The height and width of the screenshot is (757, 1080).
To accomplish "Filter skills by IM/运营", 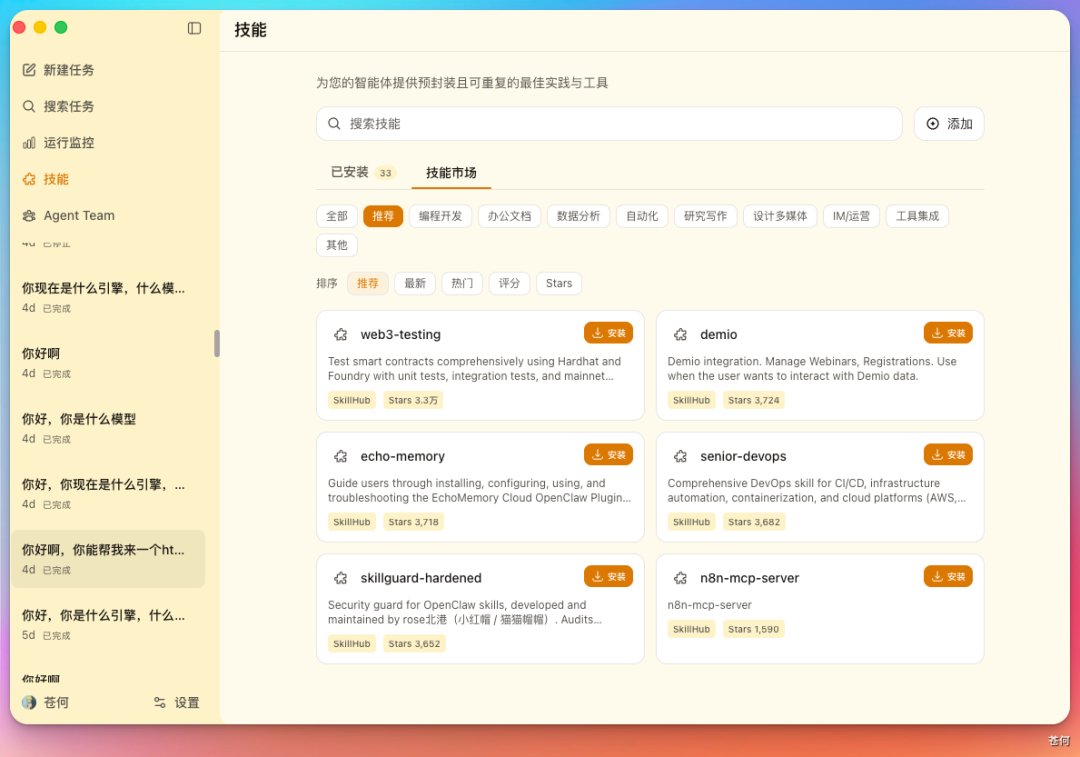I will point(851,216).
